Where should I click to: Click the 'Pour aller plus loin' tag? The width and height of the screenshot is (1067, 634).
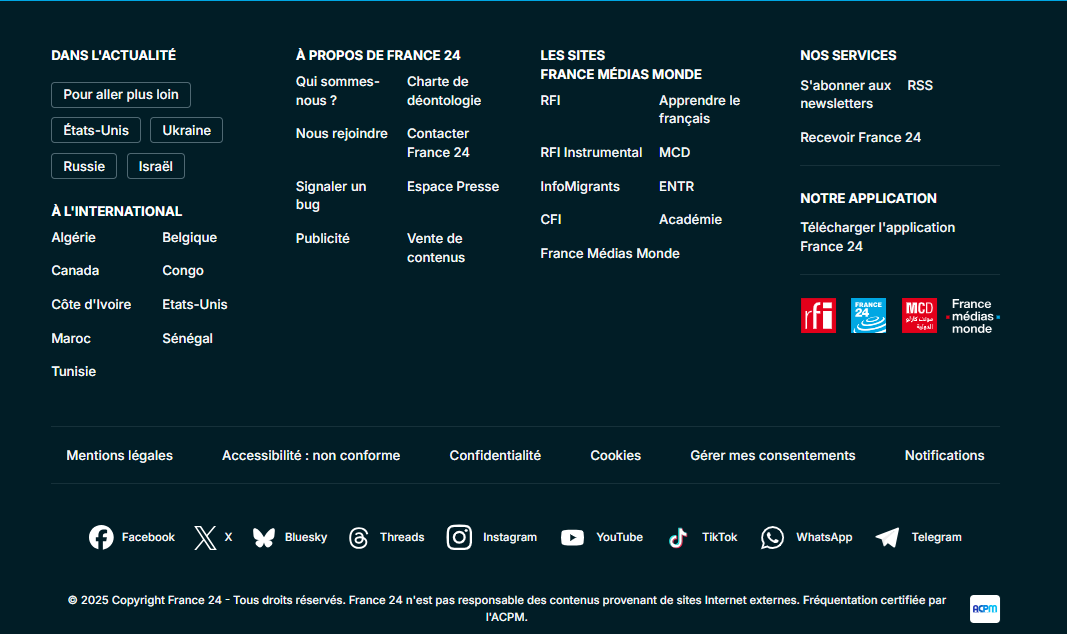pos(121,95)
